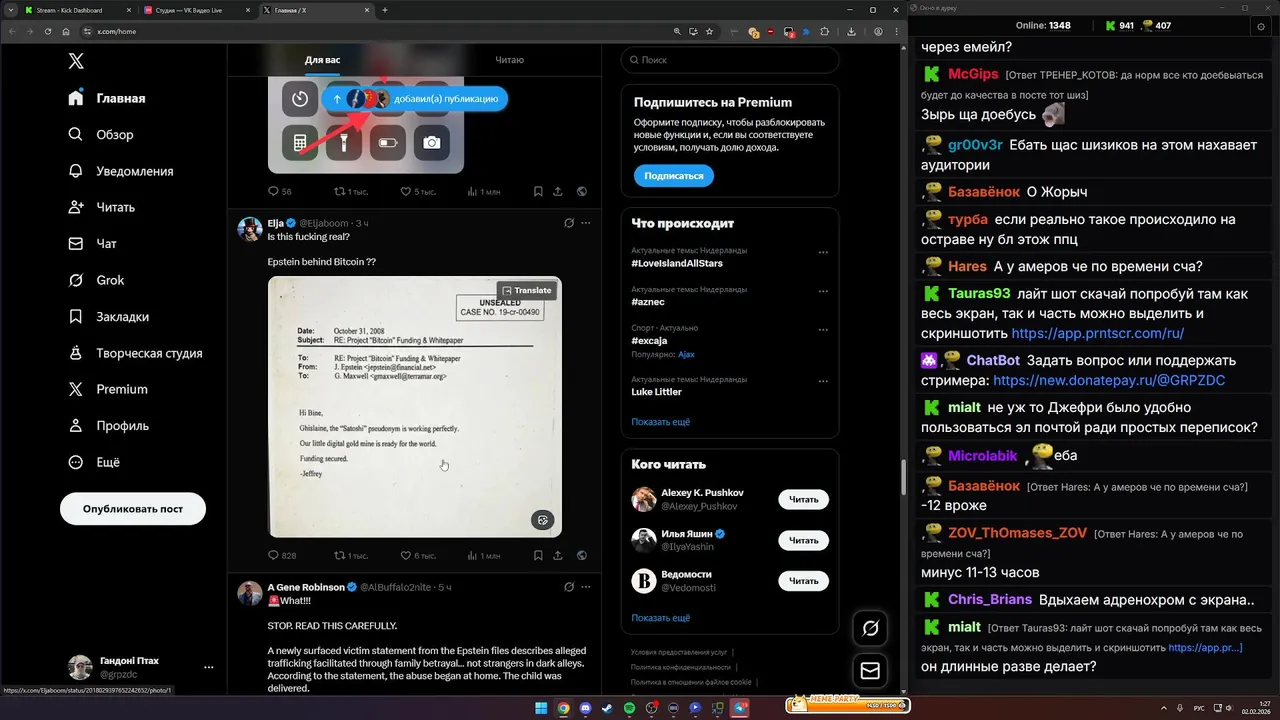Open more options for #excaja trend

(823, 330)
